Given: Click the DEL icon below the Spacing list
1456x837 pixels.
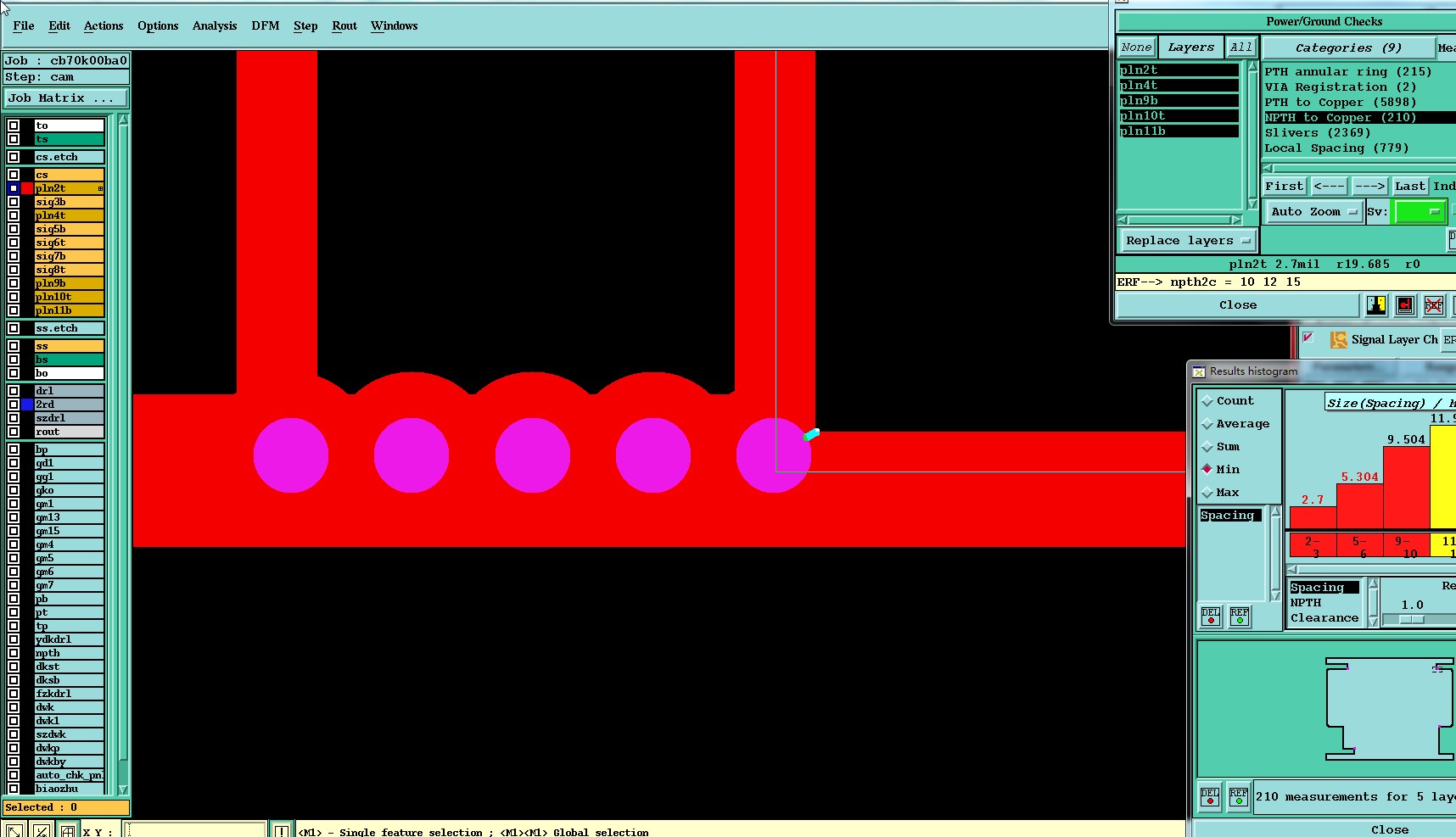Looking at the screenshot, I should [x=1211, y=617].
